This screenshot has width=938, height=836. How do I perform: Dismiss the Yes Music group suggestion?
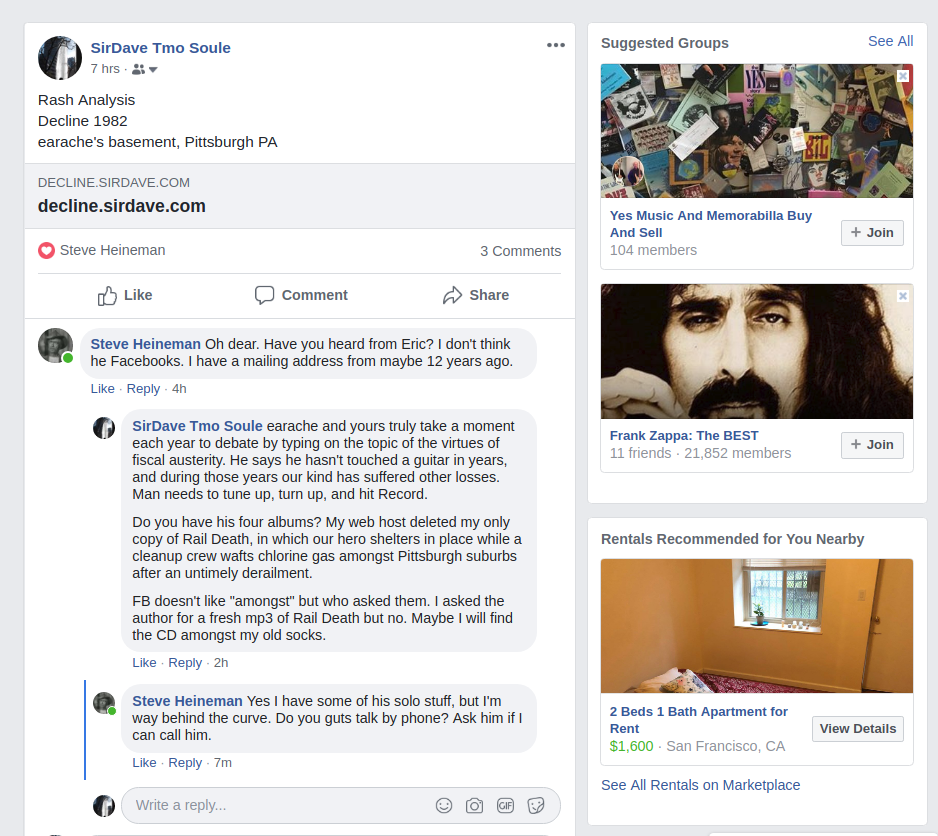click(903, 76)
